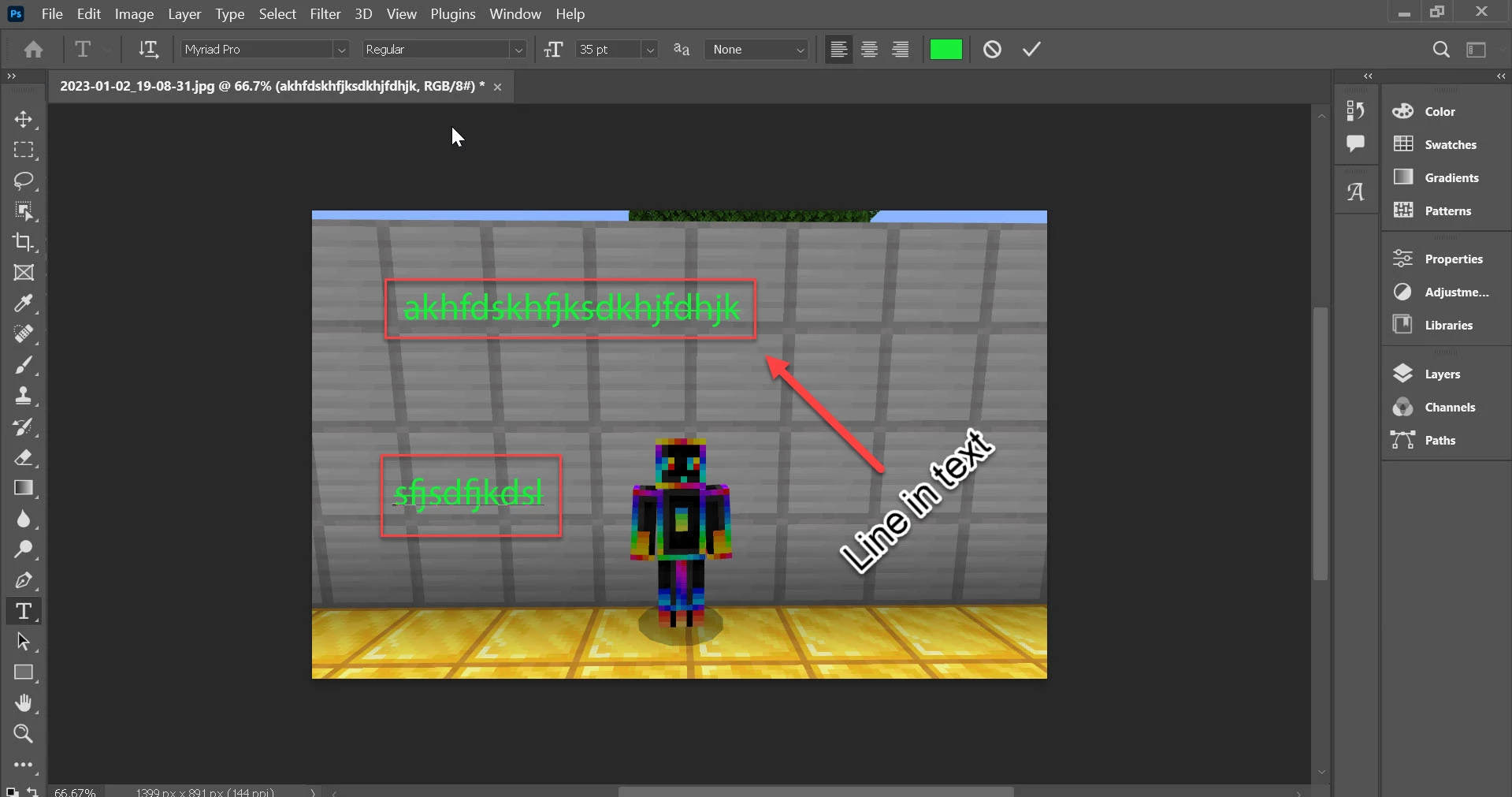This screenshot has width=1512, height=797.
Task: Open the Layer menu
Action: tap(184, 14)
